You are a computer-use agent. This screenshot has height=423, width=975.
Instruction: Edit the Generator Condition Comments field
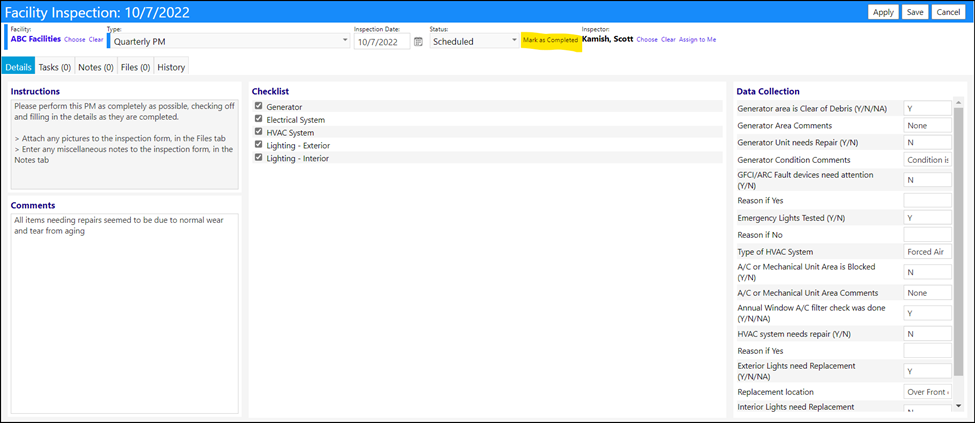tap(927, 160)
